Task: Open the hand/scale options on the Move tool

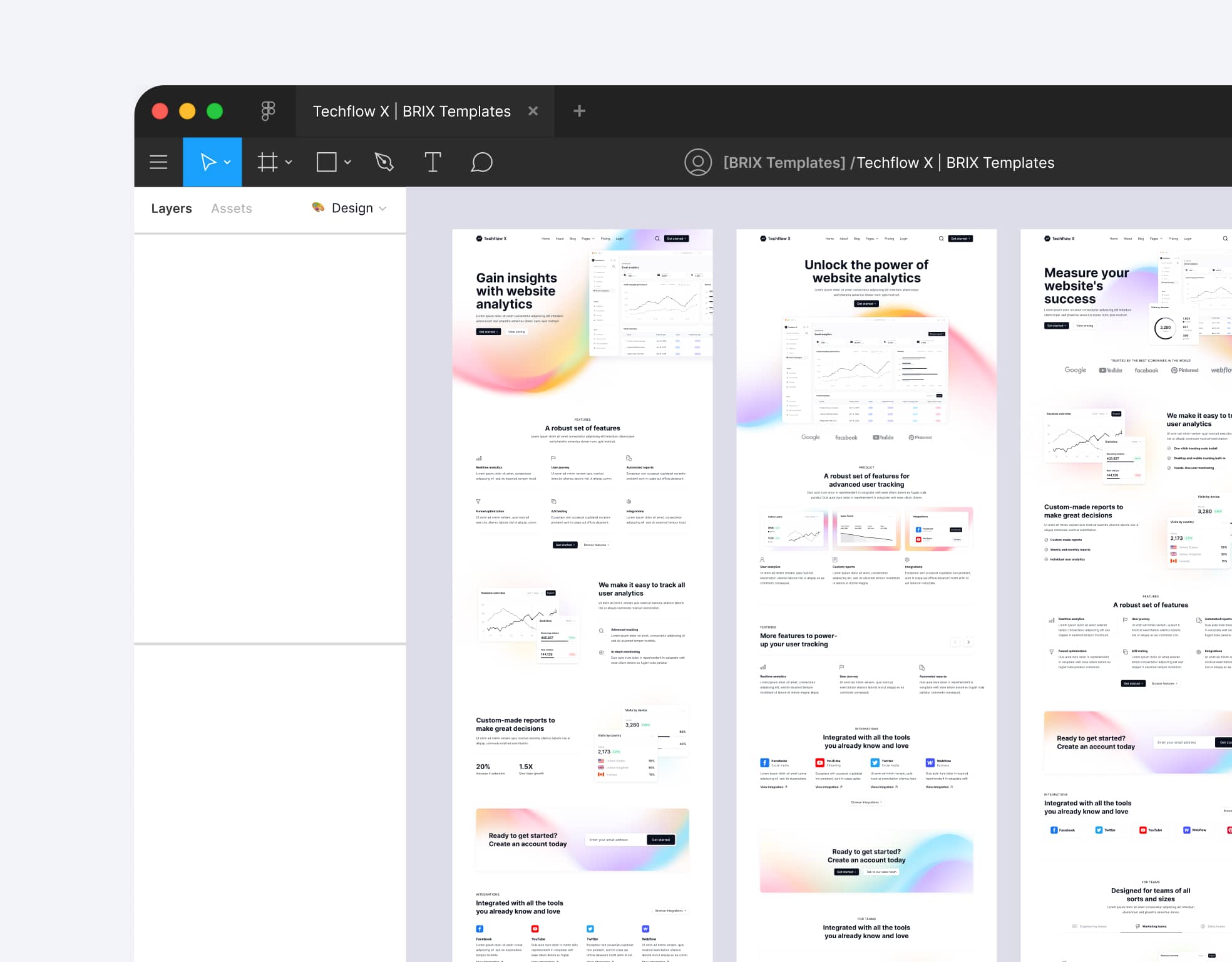Action: 228,162
